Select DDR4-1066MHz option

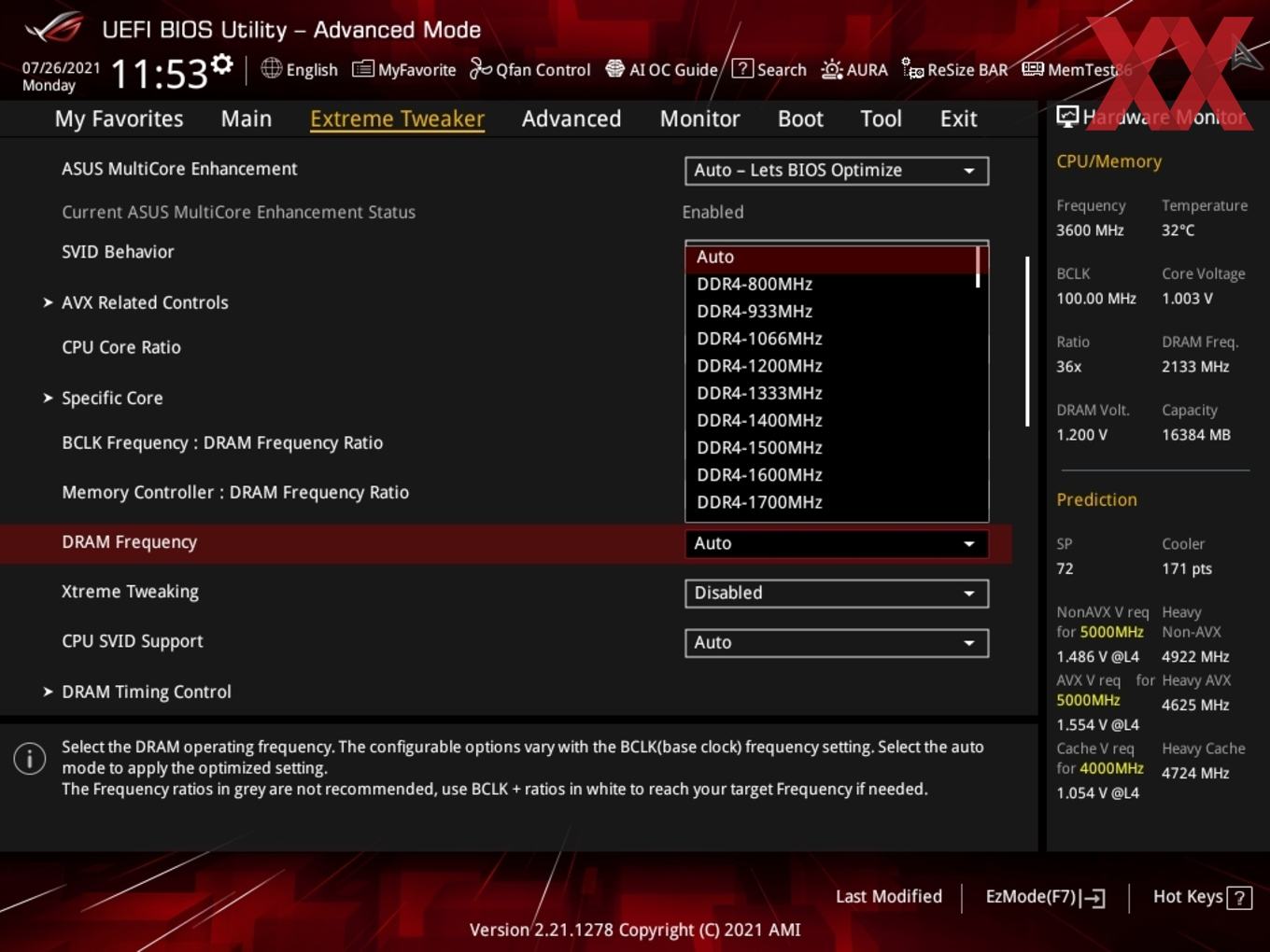coord(831,338)
